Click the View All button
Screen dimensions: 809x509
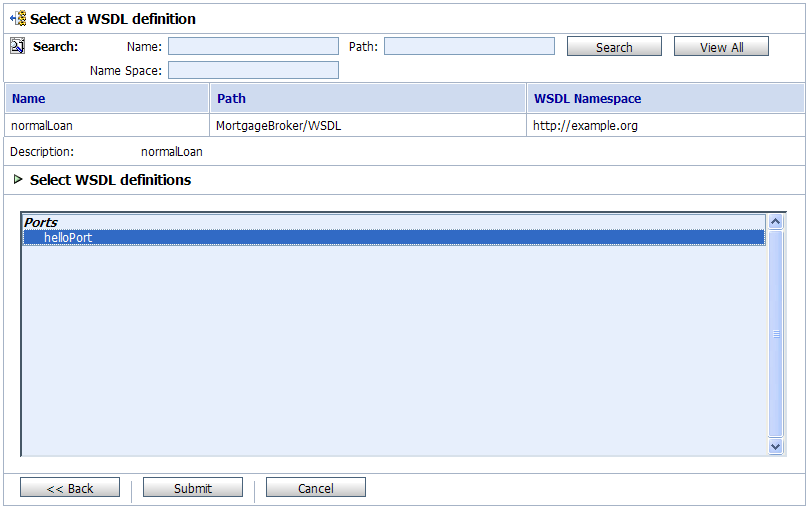[721, 46]
